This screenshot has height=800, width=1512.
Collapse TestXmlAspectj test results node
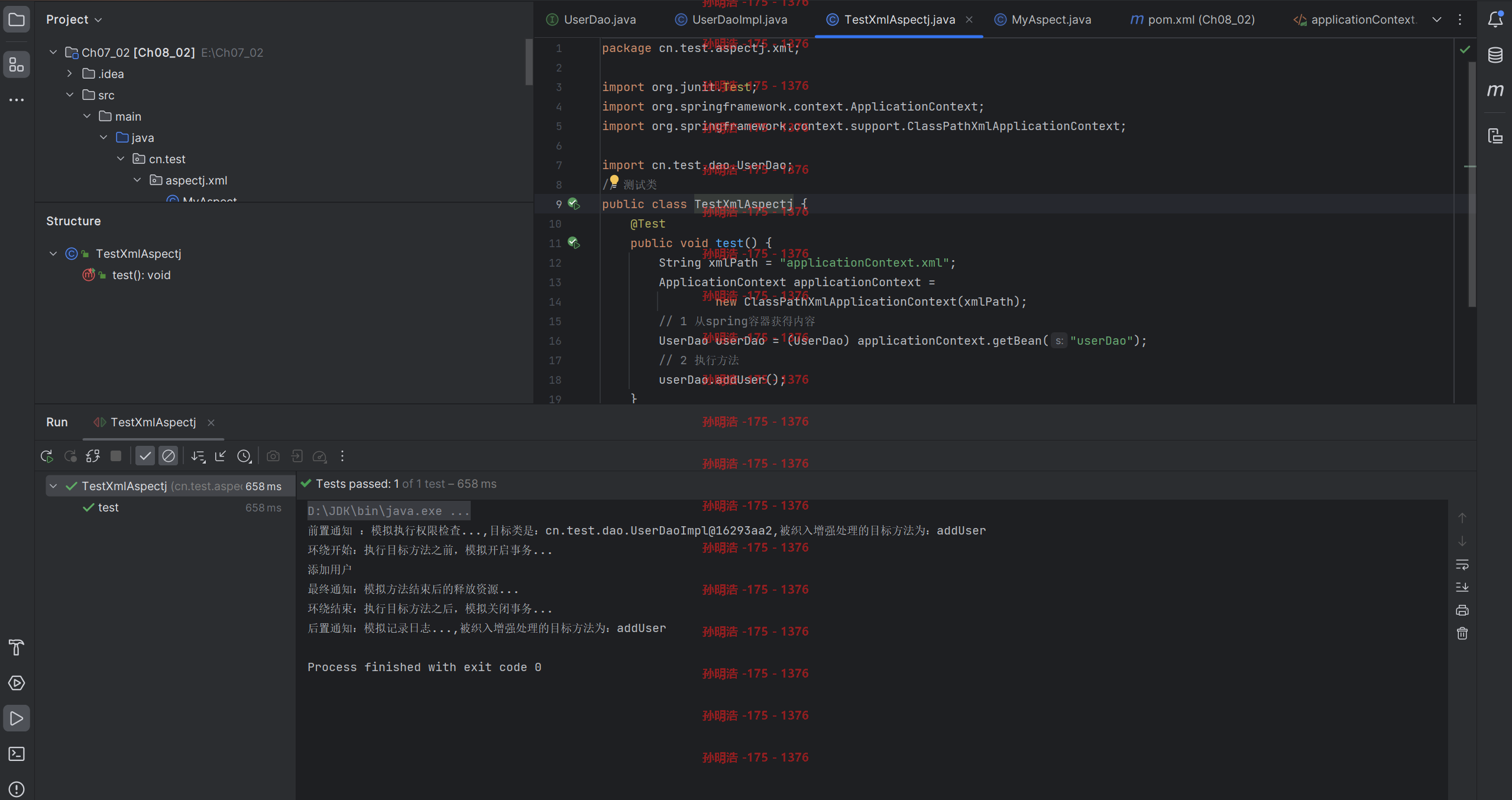tap(53, 486)
